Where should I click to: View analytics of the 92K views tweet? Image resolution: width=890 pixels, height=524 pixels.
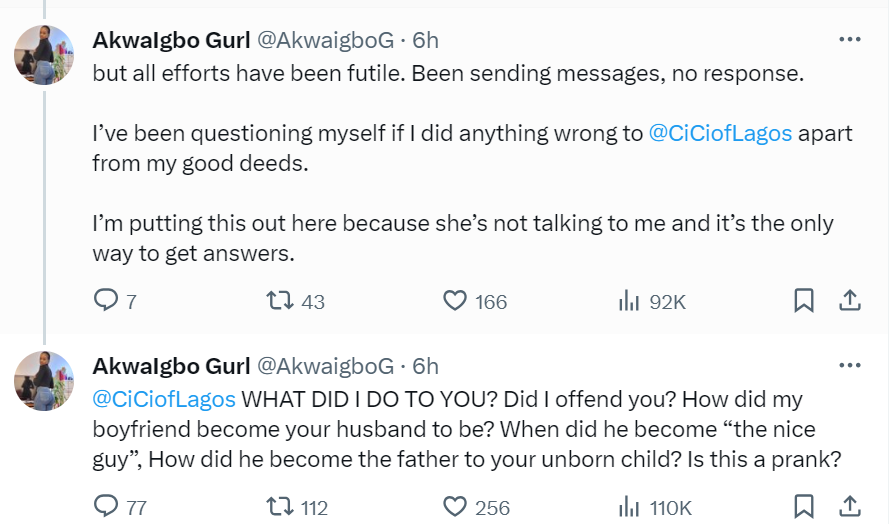point(629,301)
